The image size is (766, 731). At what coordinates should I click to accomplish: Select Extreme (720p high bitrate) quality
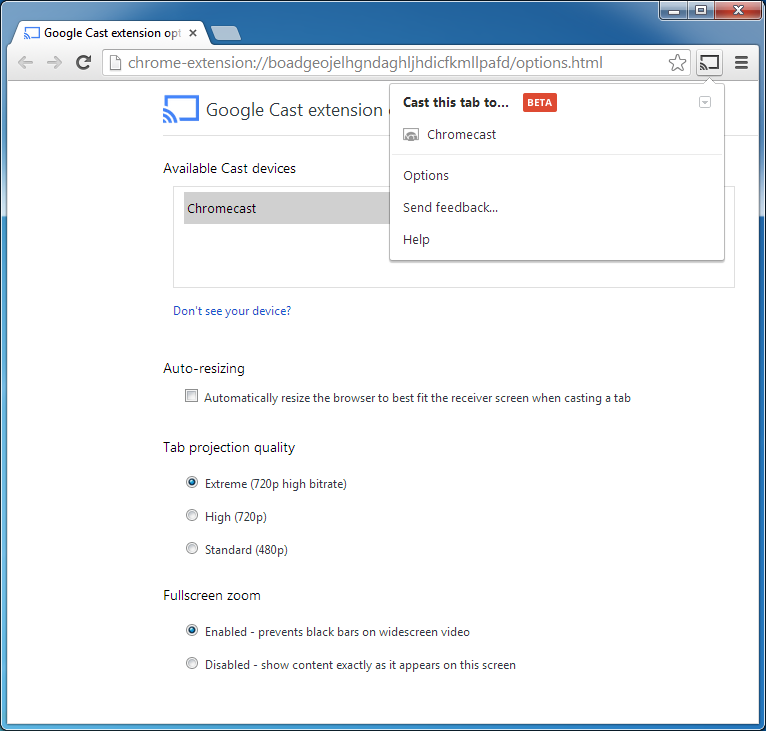(x=192, y=482)
